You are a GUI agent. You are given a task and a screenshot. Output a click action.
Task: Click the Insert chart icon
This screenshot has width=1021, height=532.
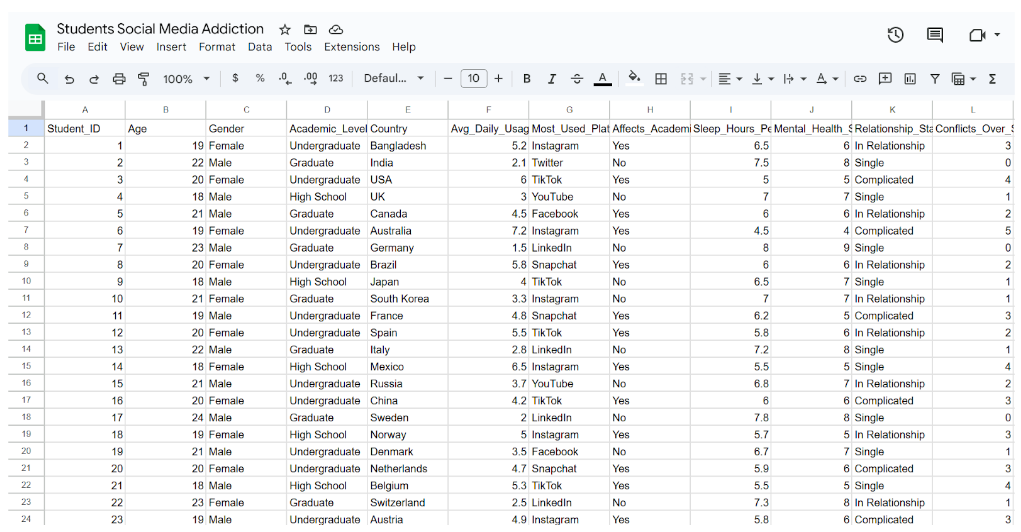(910, 78)
